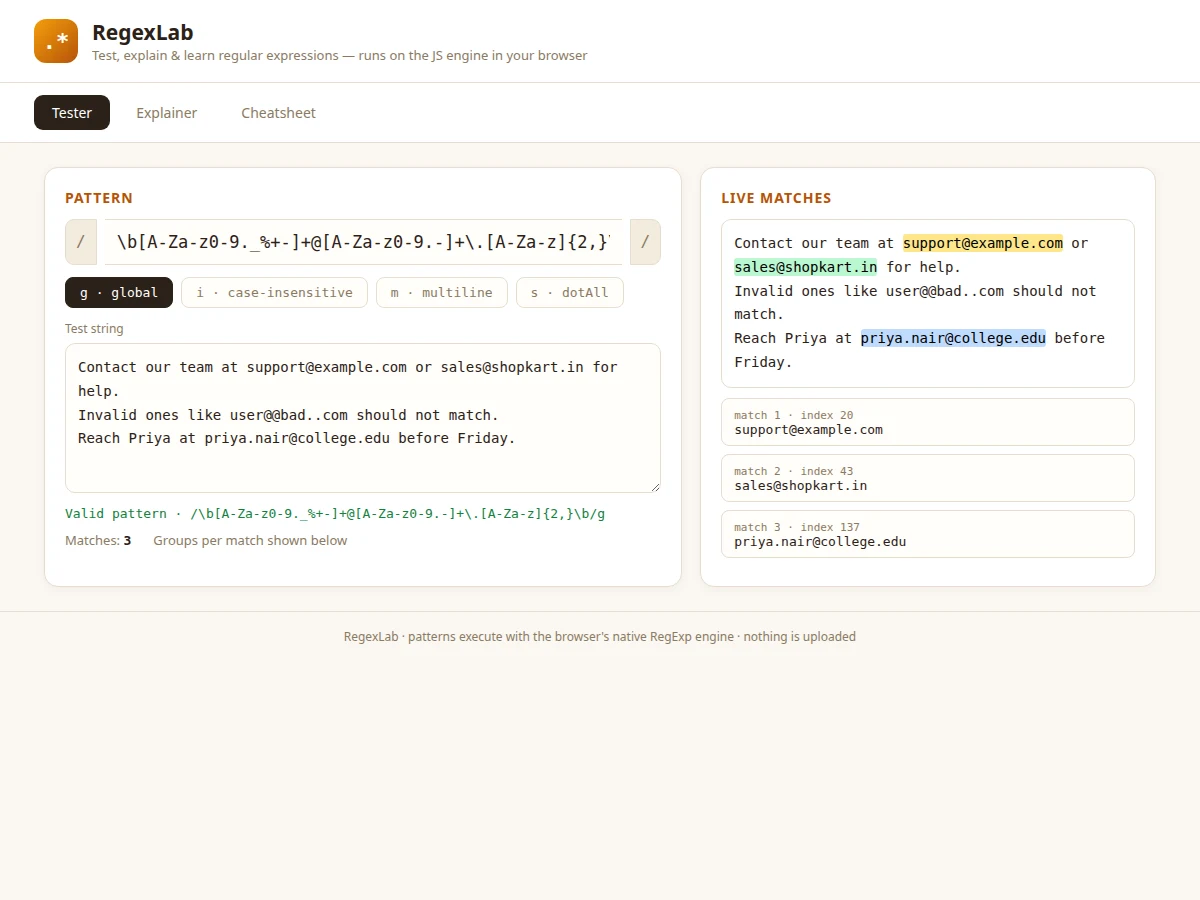
Task: Click yellow highlighted support@example.com in live matches
Action: click(983, 243)
